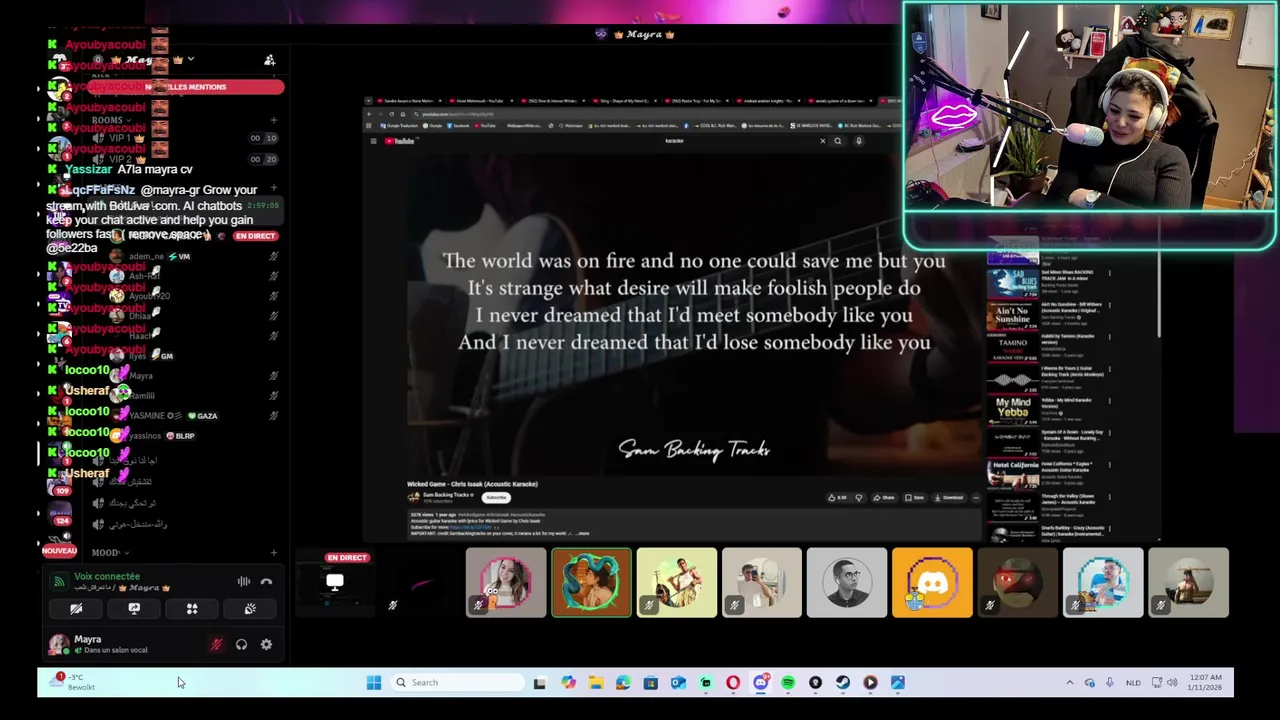Reload the browser page
Viewport: 1280px width, 720px height.
(x=391, y=114)
